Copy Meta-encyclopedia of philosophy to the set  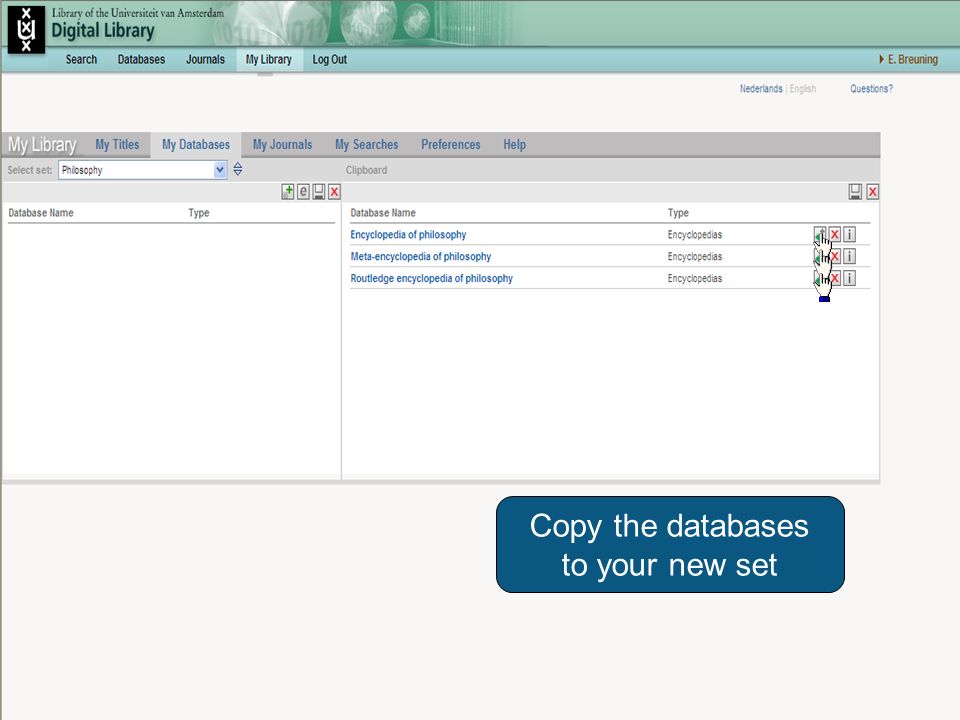click(819, 257)
